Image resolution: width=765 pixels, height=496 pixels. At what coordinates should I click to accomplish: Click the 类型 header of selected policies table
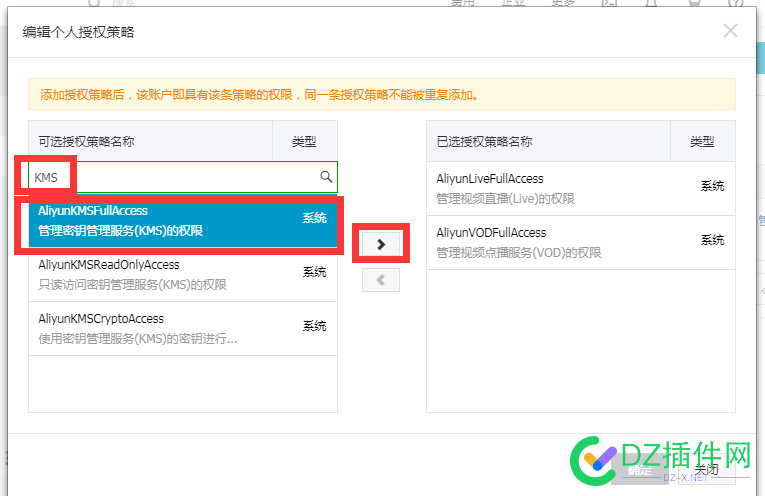pos(703,141)
